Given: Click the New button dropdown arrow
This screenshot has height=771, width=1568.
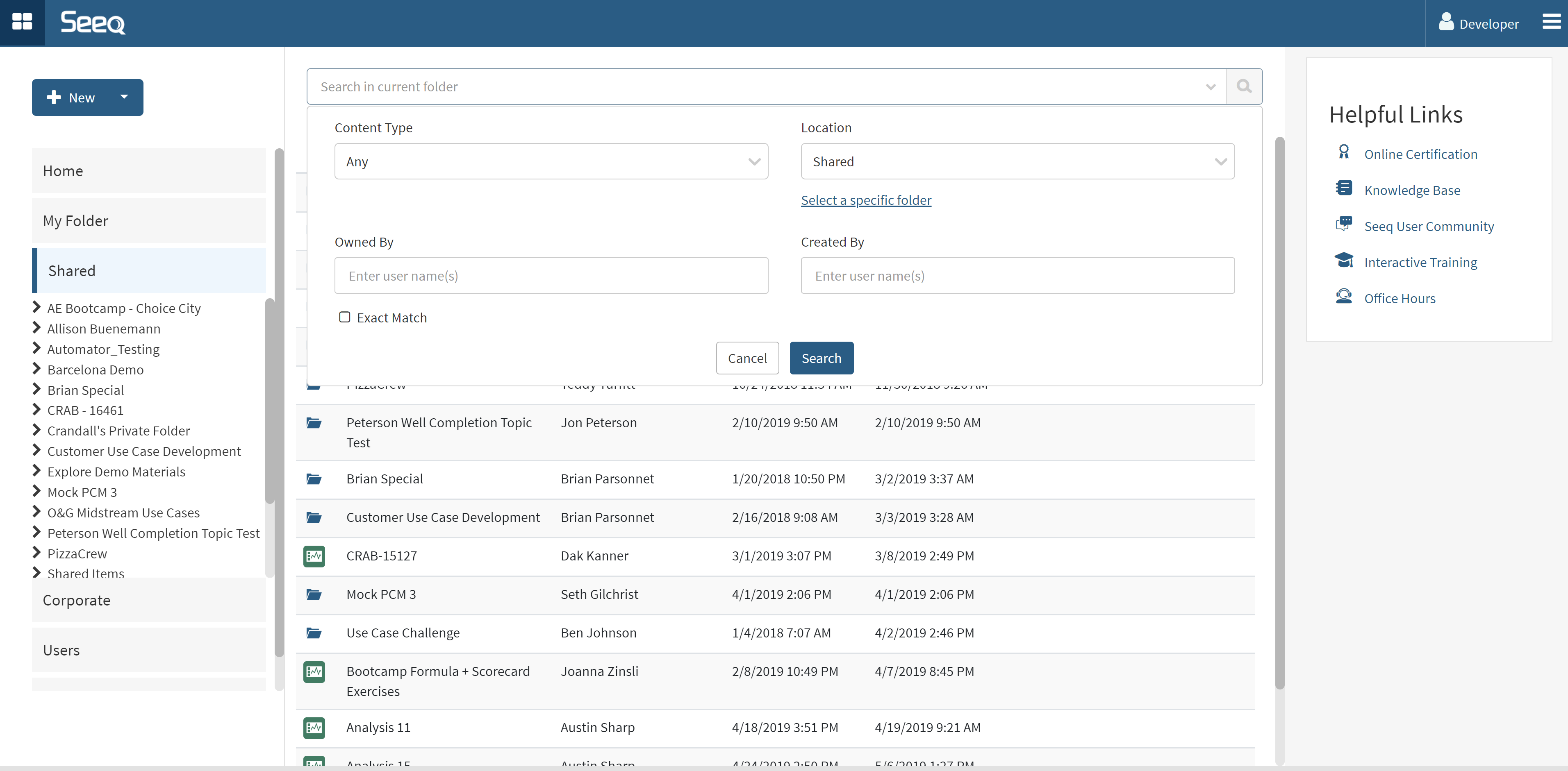Looking at the screenshot, I should click(x=124, y=97).
